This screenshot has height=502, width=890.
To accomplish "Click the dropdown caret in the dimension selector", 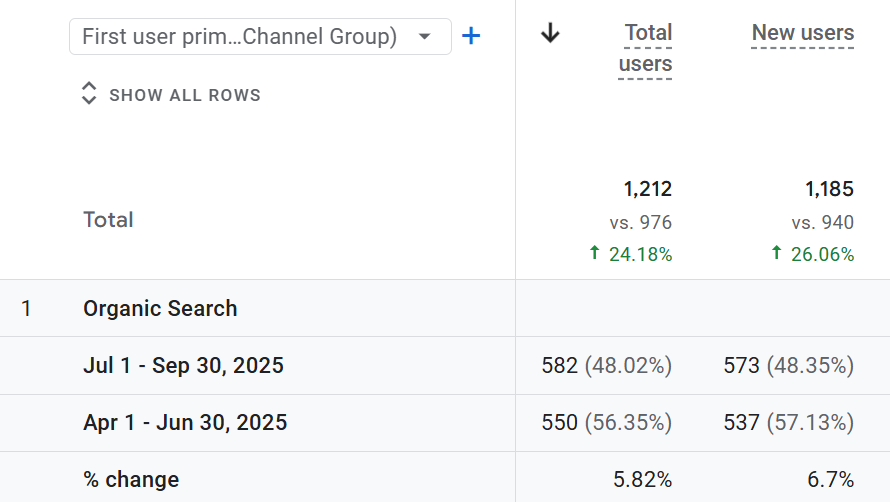I will click(x=425, y=37).
